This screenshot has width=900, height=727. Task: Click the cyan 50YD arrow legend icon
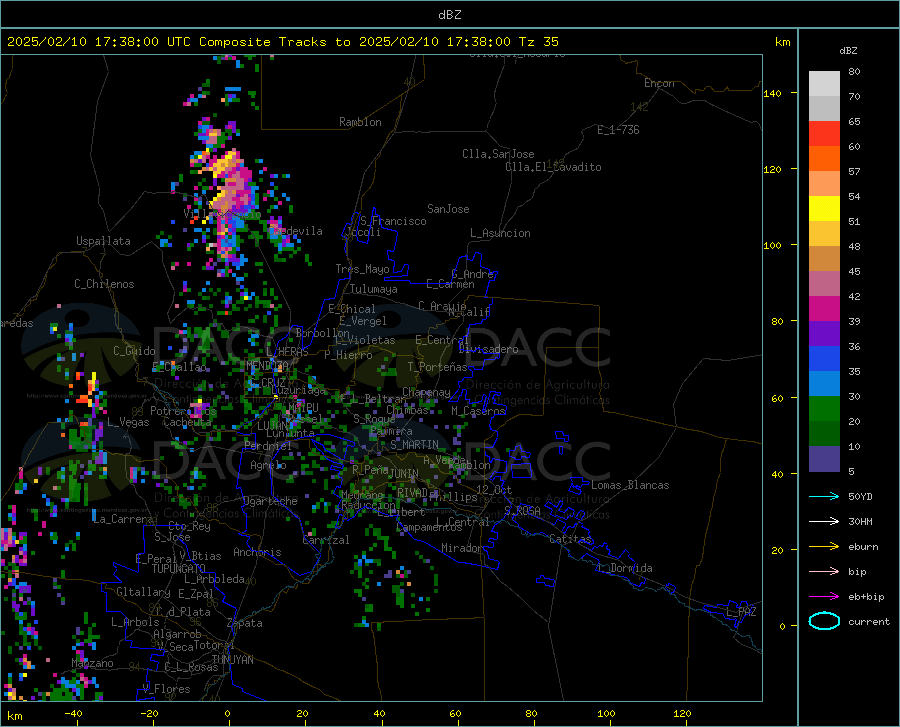pyautogui.click(x=824, y=496)
